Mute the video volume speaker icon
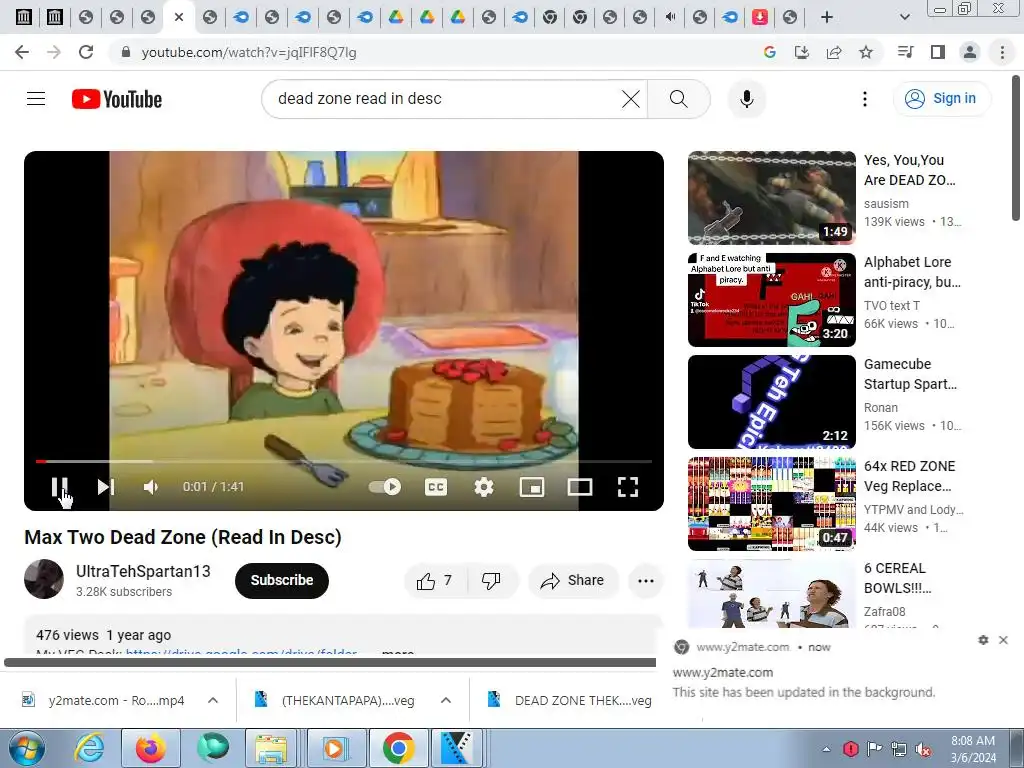Viewport: 1024px width, 768px height. 151,487
